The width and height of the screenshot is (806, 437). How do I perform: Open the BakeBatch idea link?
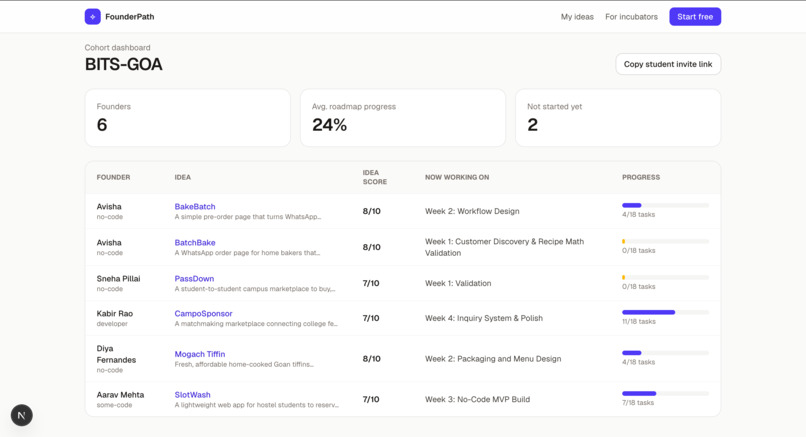195,206
